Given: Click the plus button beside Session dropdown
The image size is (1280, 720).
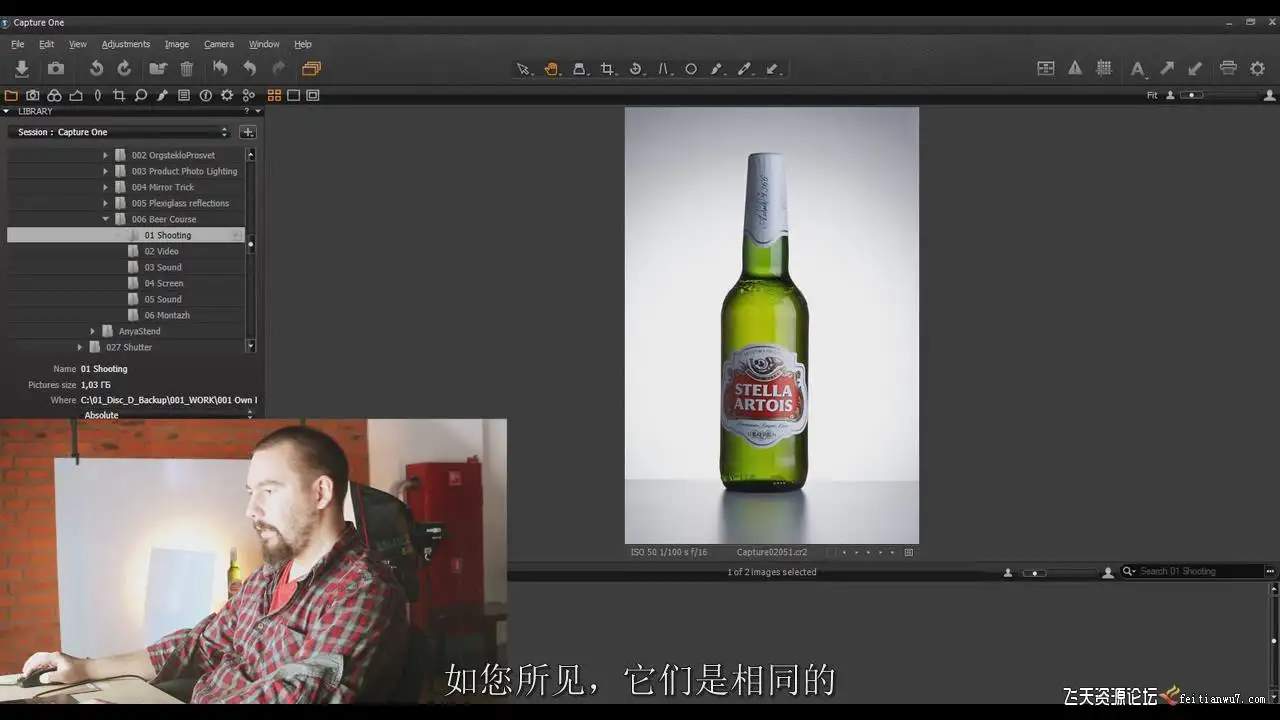Looking at the screenshot, I should pyautogui.click(x=248, y=132).
